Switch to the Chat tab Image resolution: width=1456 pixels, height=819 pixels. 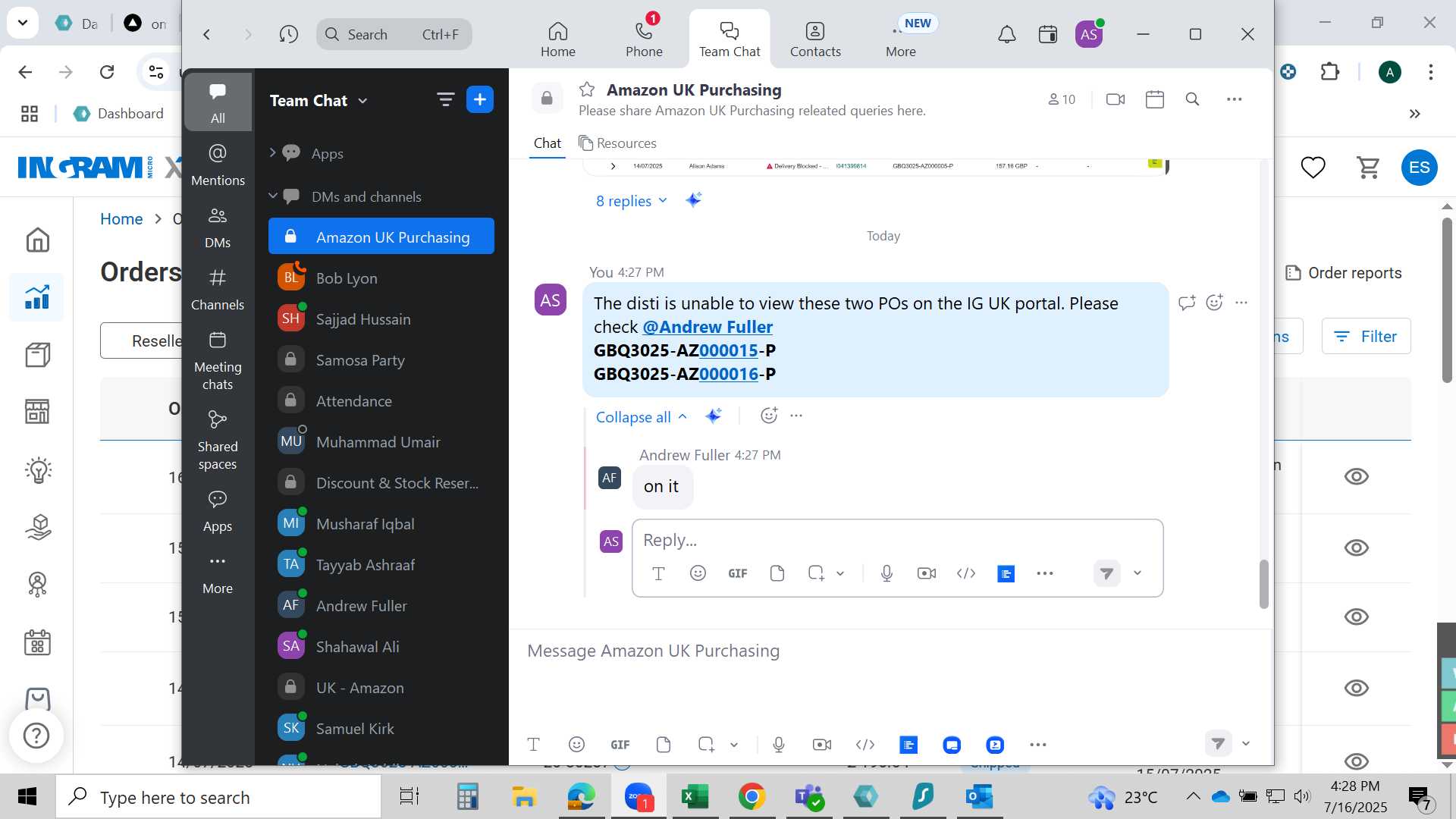[547, 143]
